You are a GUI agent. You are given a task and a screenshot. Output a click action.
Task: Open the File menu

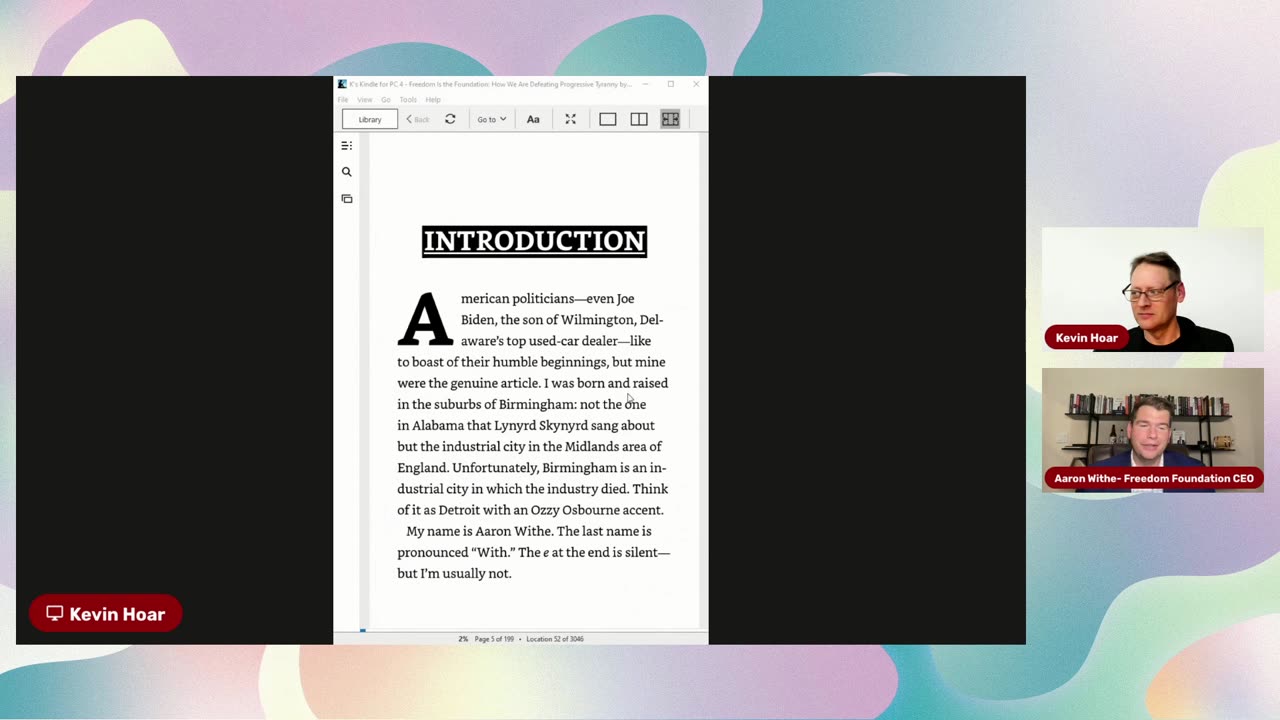pos(342,100)
